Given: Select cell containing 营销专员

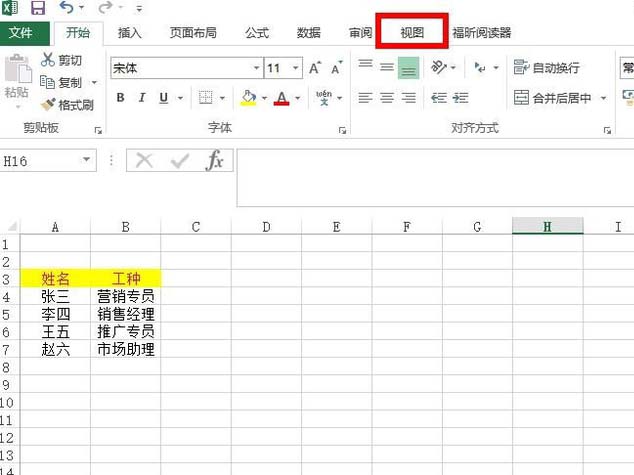Looking at the screenshot, I should [125, 296].
